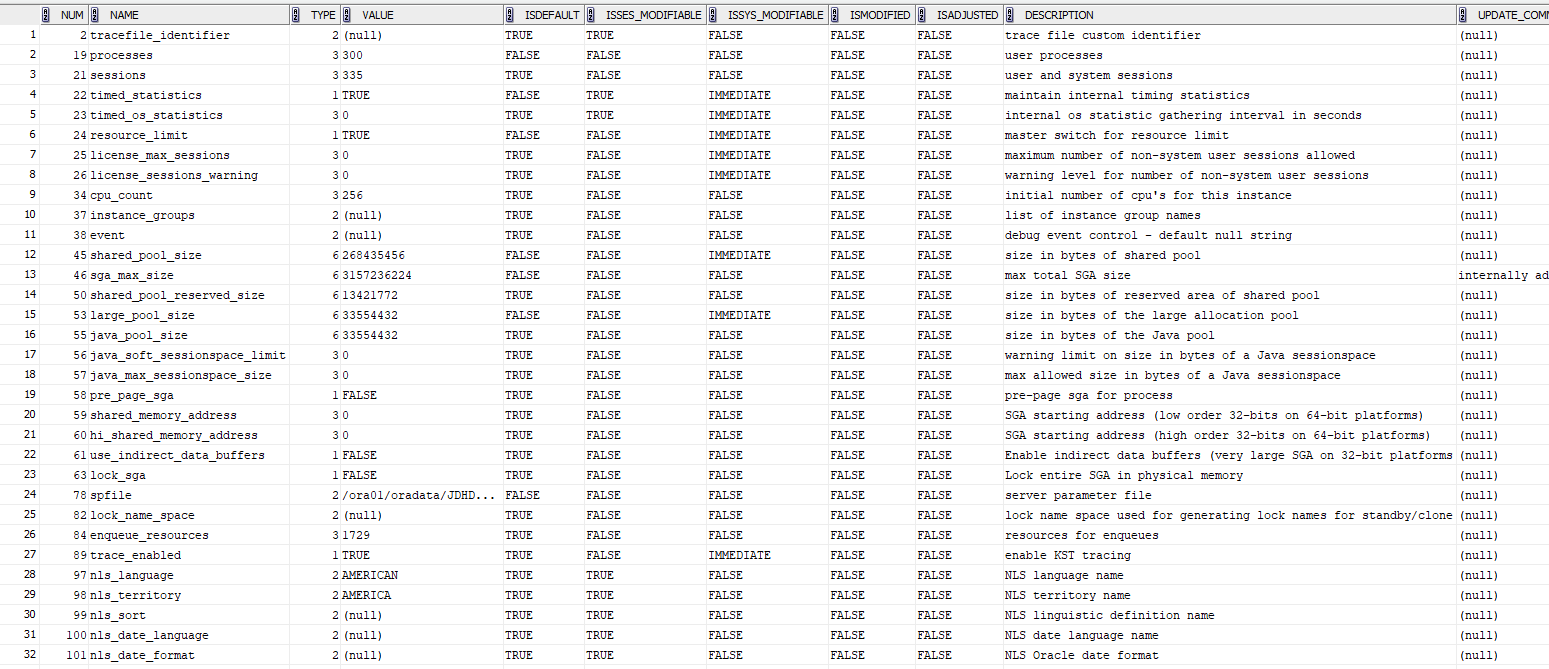The height and width of the screenshot is (669, 1549).
Task: Select the spfile value path cell
Action: tap(418, 495)
